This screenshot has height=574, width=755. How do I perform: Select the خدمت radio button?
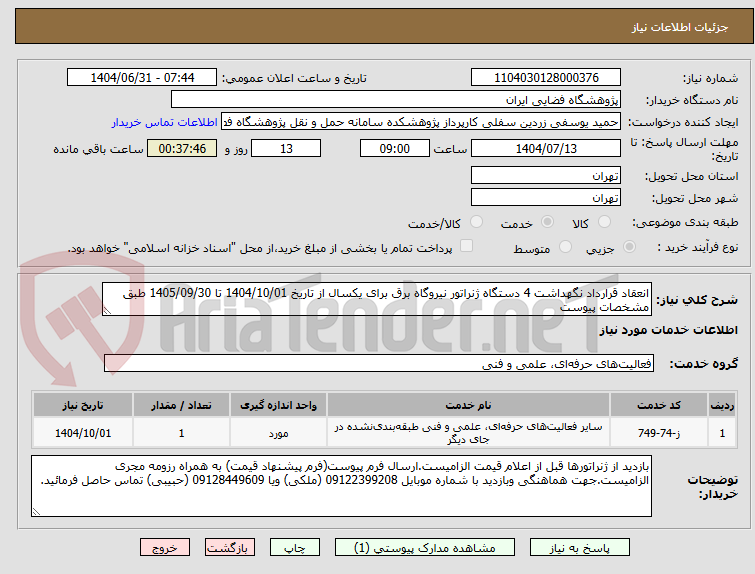tap(547, 222)
